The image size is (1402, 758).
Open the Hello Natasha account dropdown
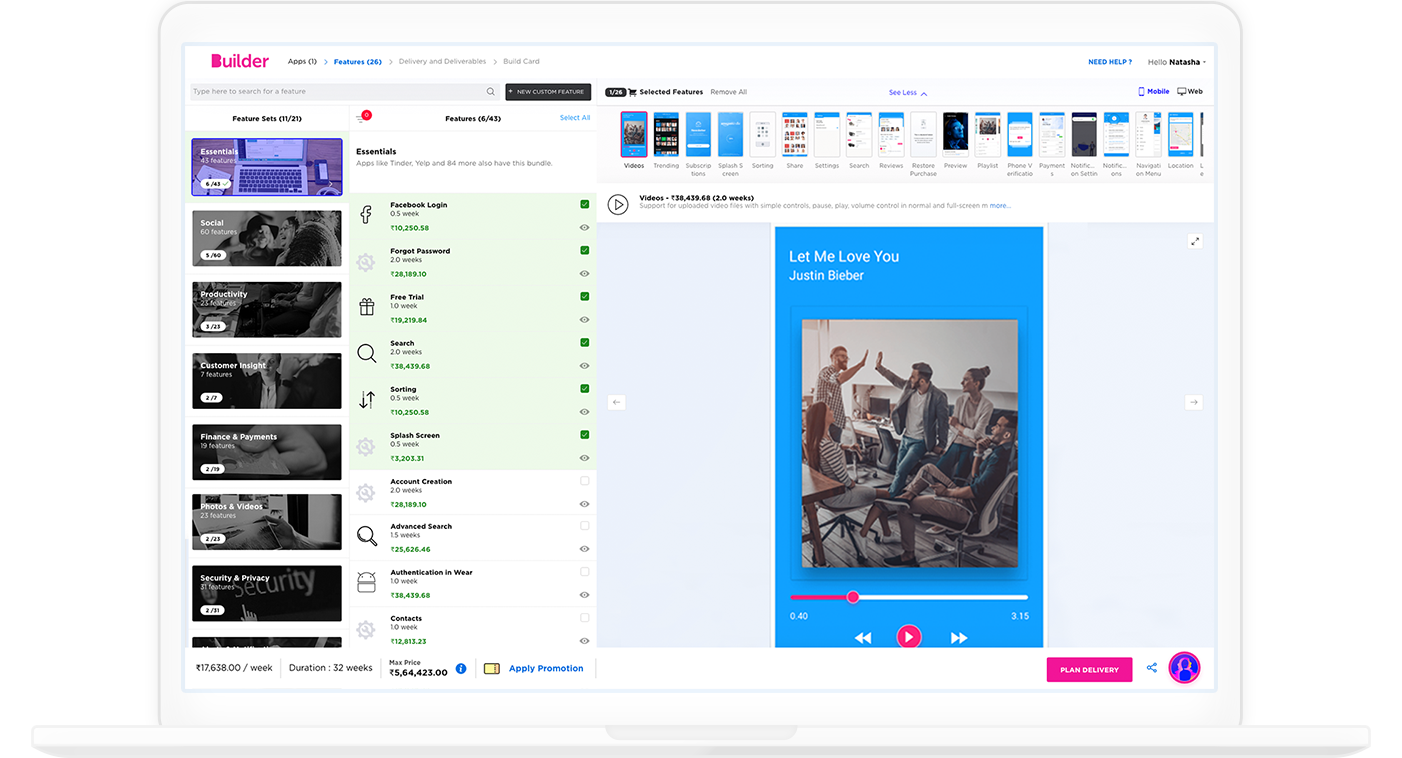pos(1177,62)
